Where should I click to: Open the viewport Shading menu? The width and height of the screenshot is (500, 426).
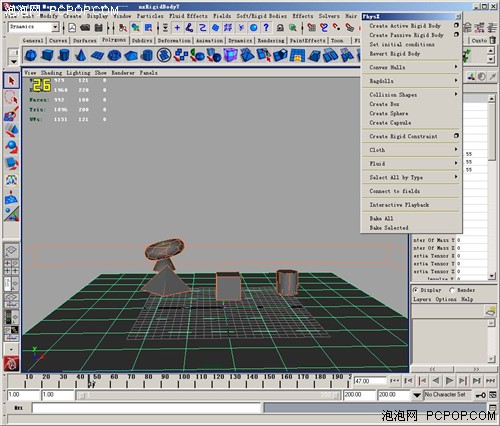51,73
